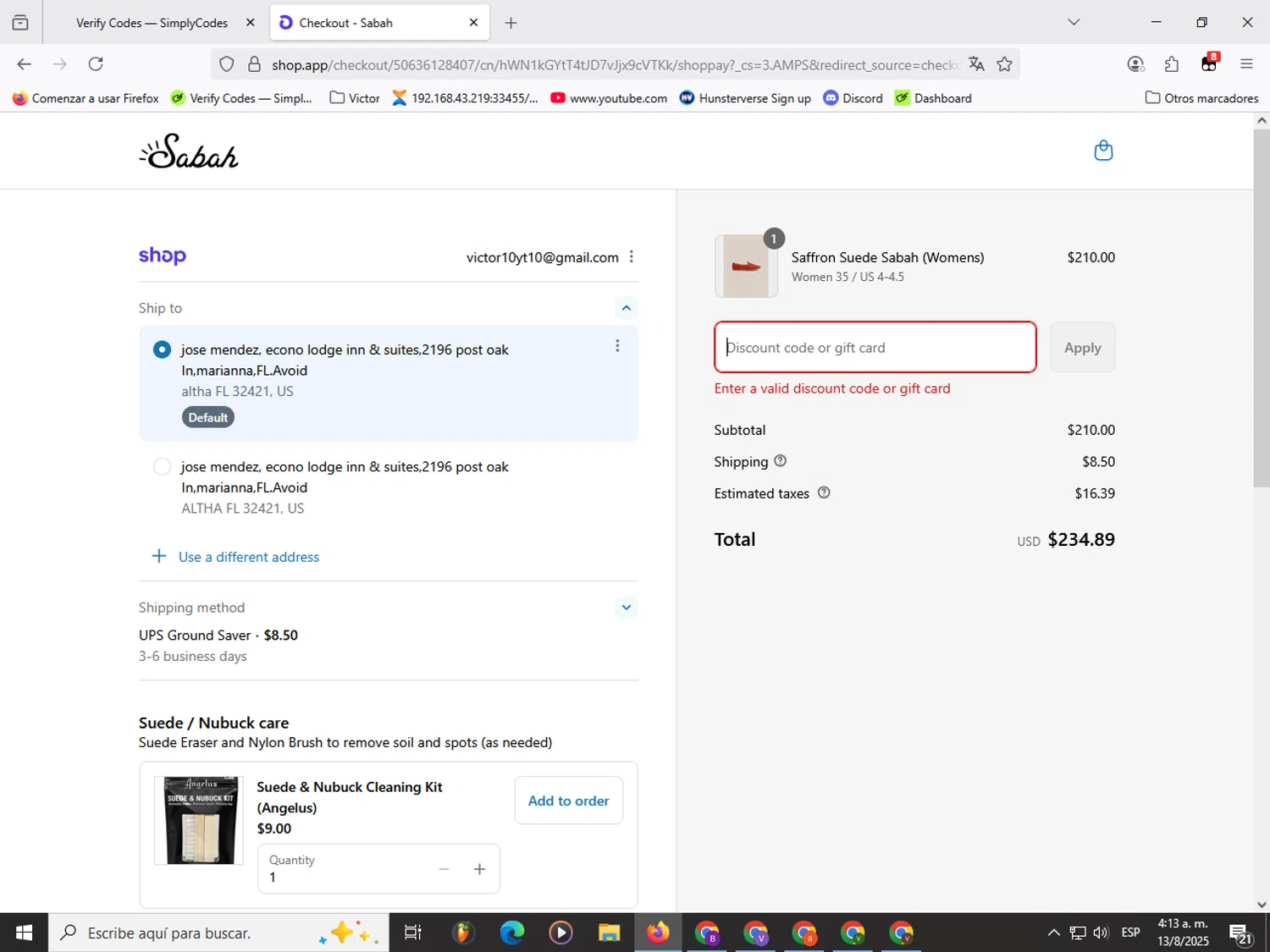Screen dimensions: 1270x952
Task: Click the page vertical scrollbar
Action: 1262,306
